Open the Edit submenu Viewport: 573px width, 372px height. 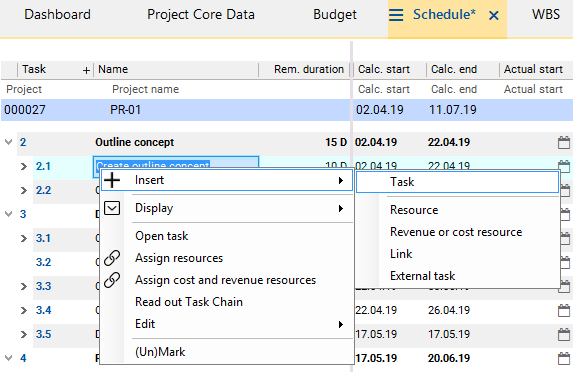(x=227, y=324)
